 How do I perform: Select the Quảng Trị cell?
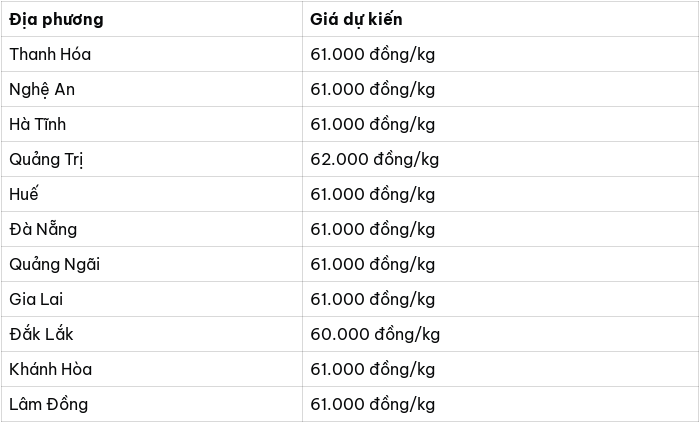152,159
